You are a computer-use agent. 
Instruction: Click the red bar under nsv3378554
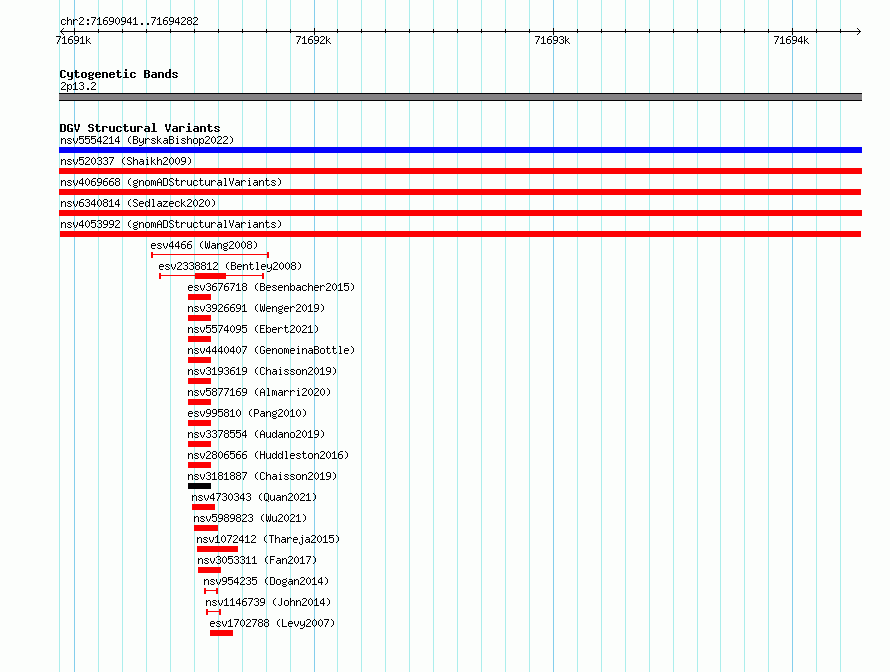click(x=199, y=444)
